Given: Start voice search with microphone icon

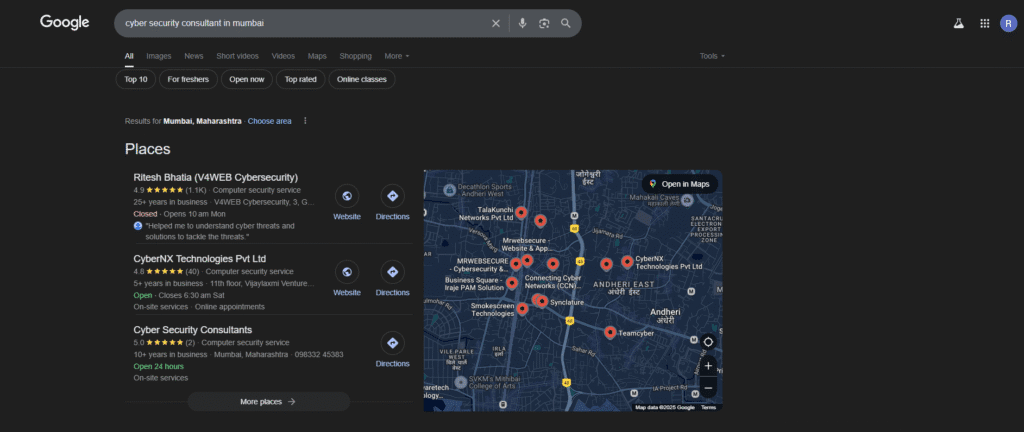Looking at the screenshot, I should click(522, 23).
